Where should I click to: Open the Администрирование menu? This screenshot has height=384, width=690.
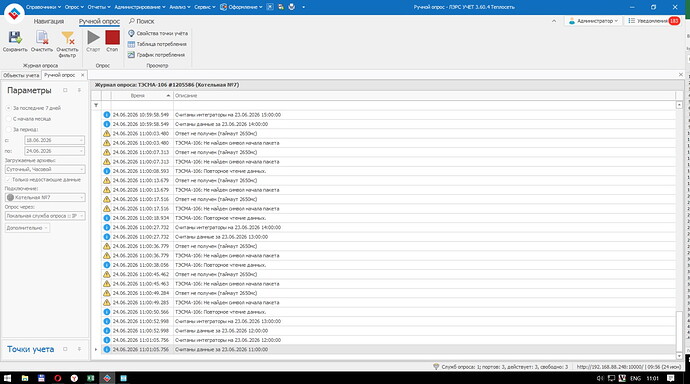point(139,7)
